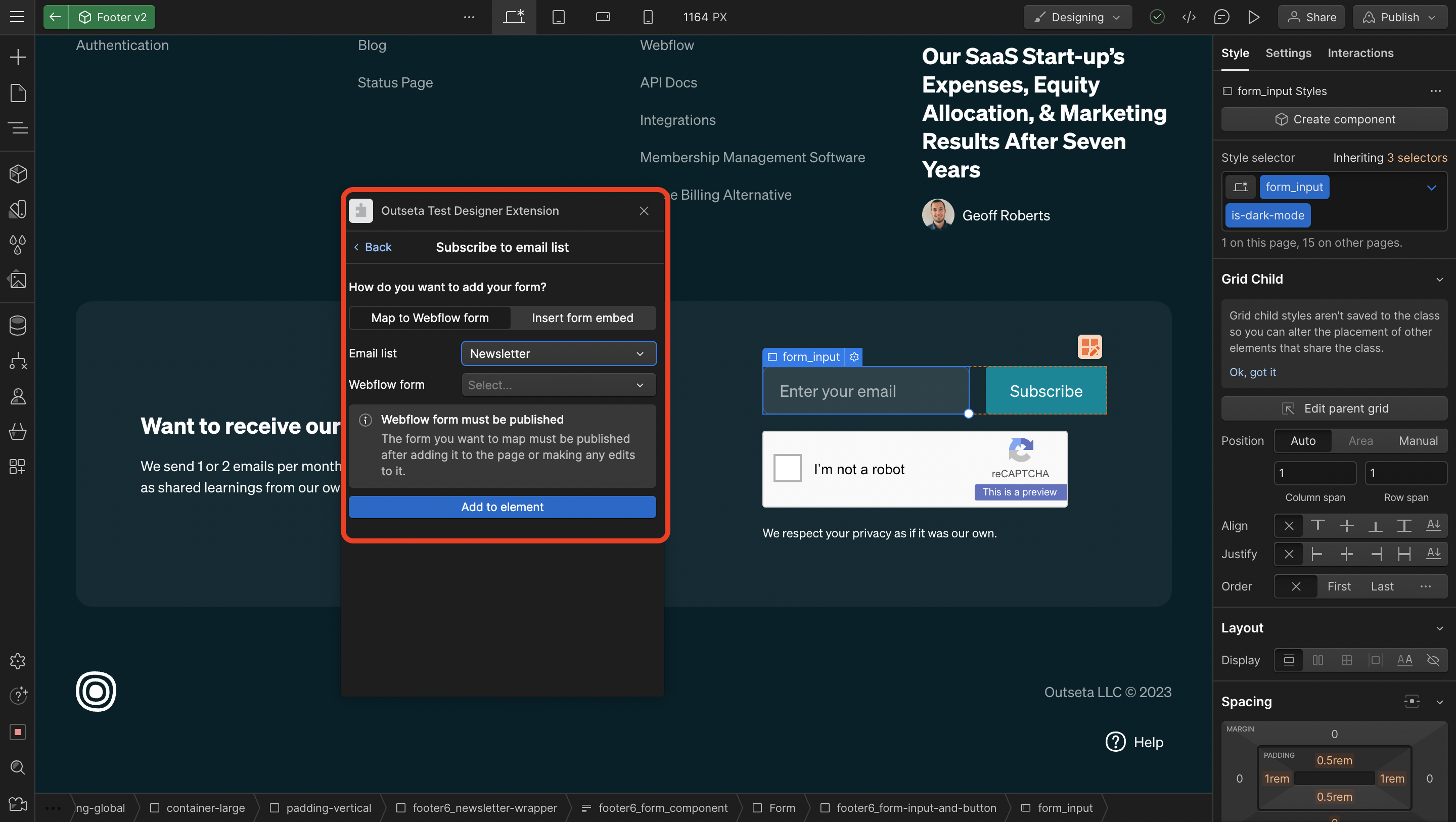Open the code export icon

coord(1189,17)
